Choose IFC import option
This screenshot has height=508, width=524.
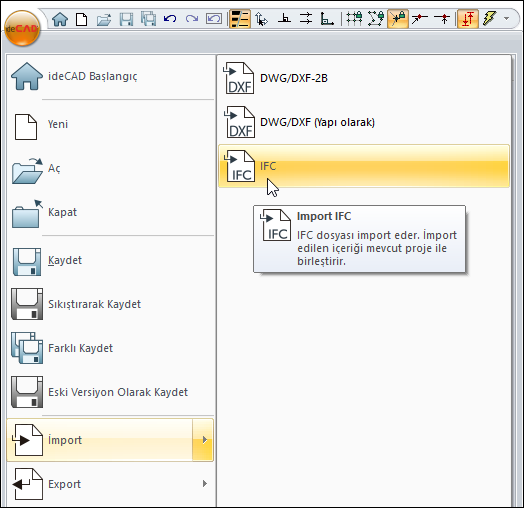(x=364, y=166)
